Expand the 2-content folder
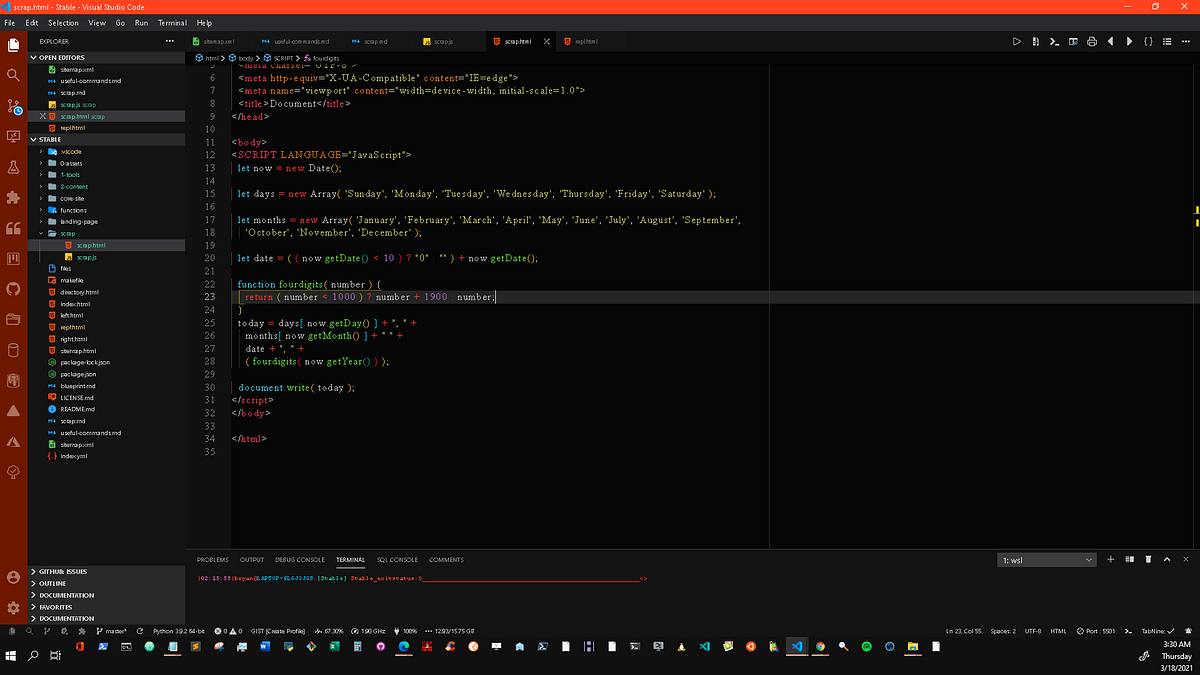 tap(73, 186)
